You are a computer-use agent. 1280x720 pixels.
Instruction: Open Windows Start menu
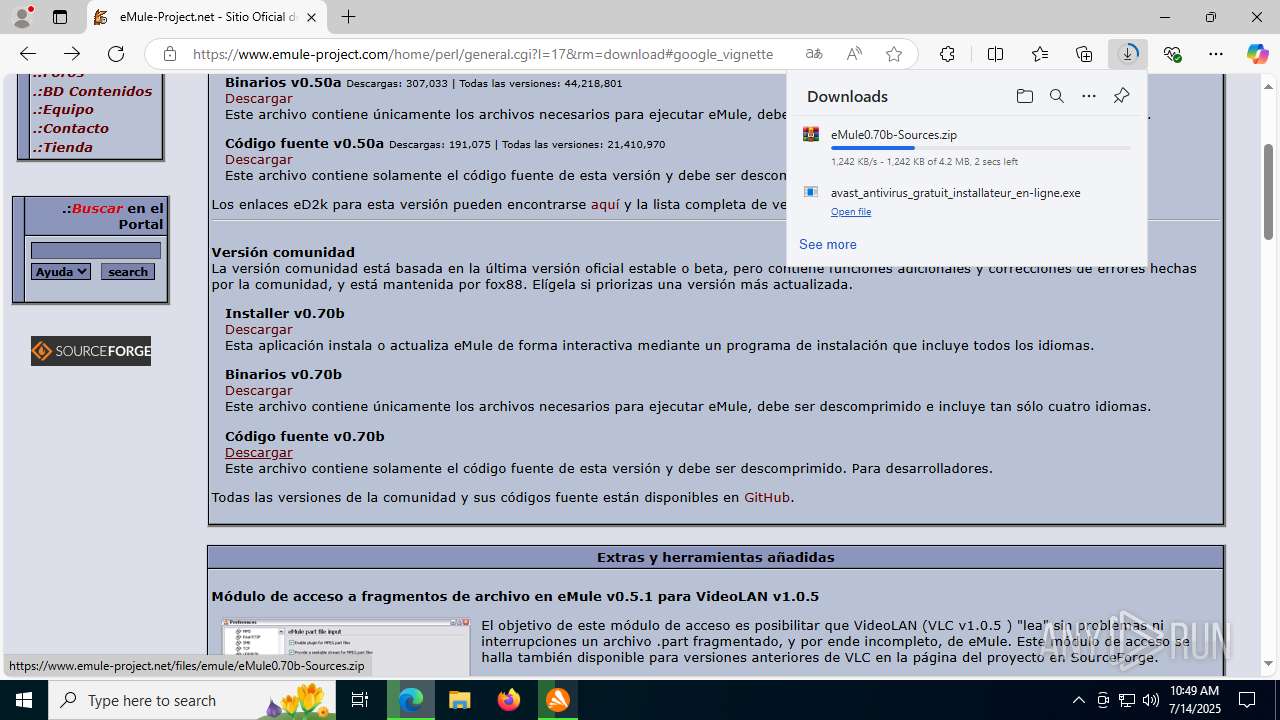[x=24, y=700]
